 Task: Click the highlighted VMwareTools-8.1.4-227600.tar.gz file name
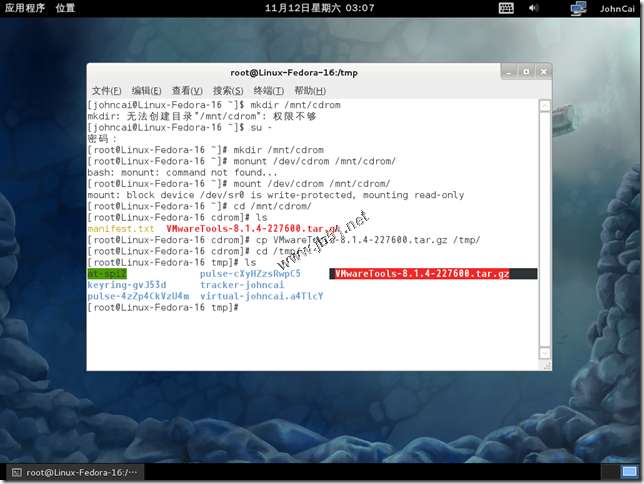click(x=422, y=274)
